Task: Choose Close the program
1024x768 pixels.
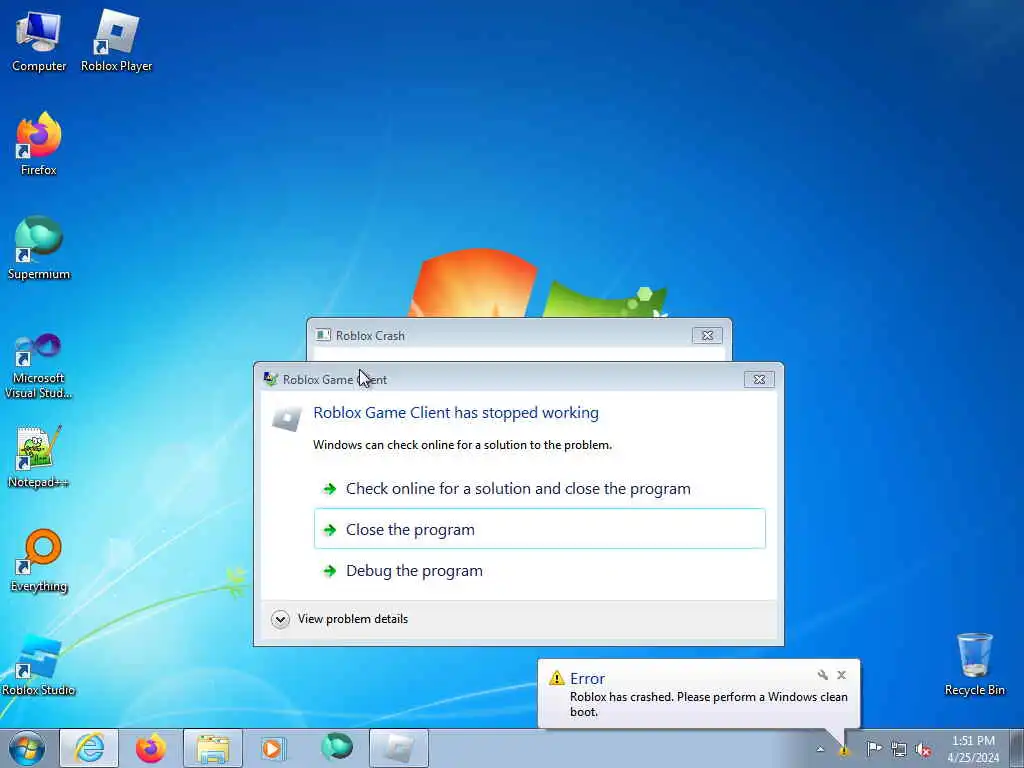Action: [539, 529]
